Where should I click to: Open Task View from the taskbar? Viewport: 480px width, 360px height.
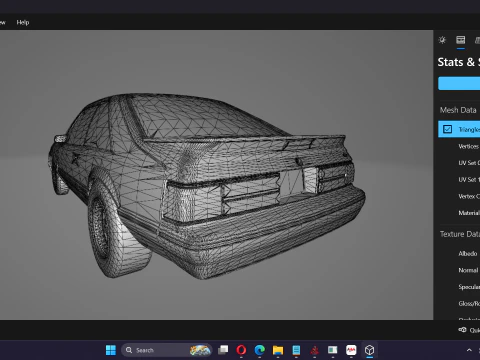223,350
